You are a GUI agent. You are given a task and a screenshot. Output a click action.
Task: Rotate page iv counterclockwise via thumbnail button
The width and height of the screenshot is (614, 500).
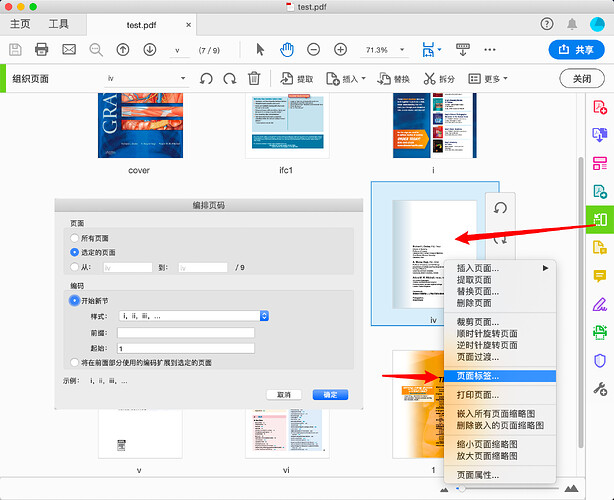pyautogui.click(x=500, y=208)
